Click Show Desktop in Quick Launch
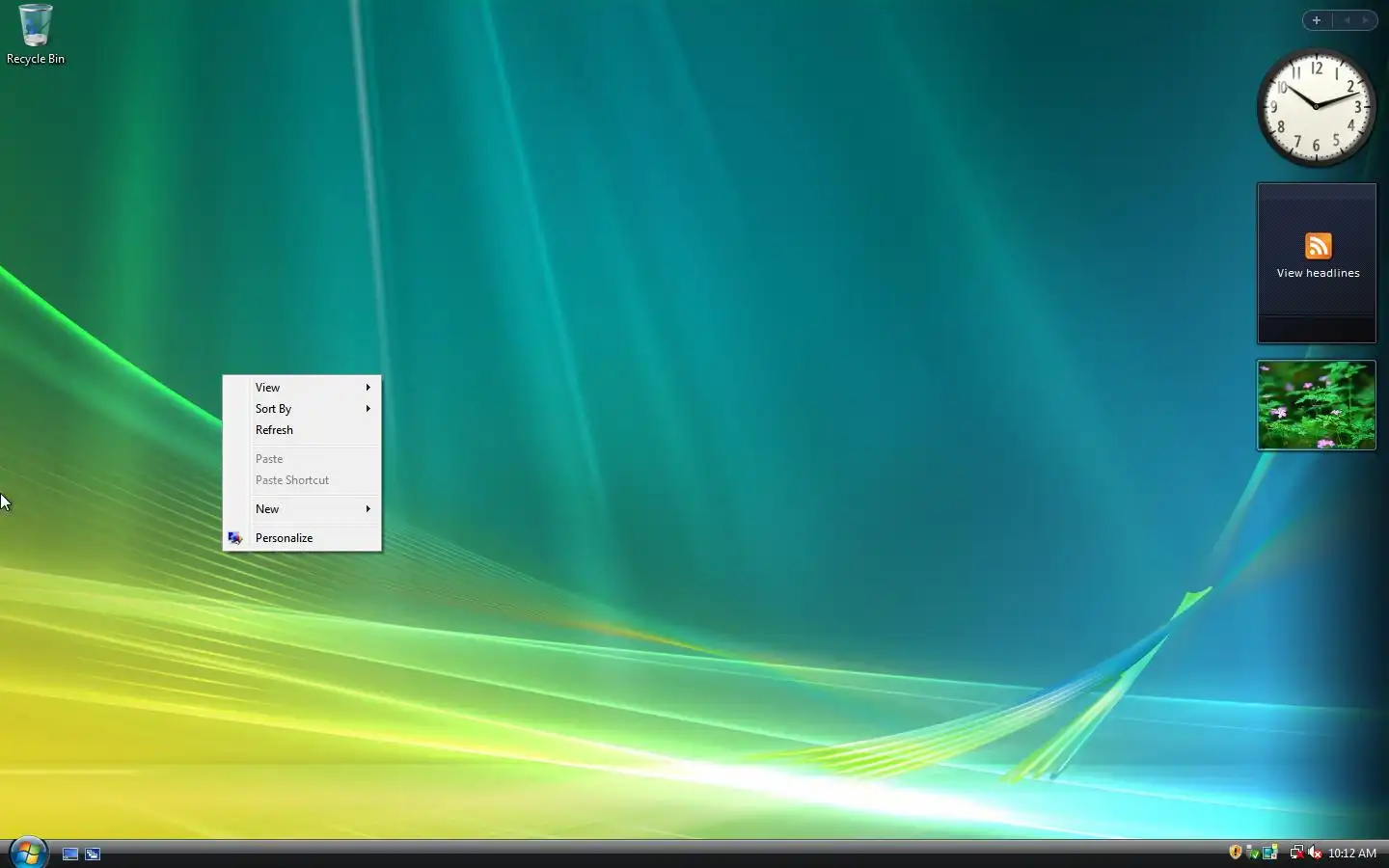The width and height of the screenshot is (1389, 868). coord(70,854)
